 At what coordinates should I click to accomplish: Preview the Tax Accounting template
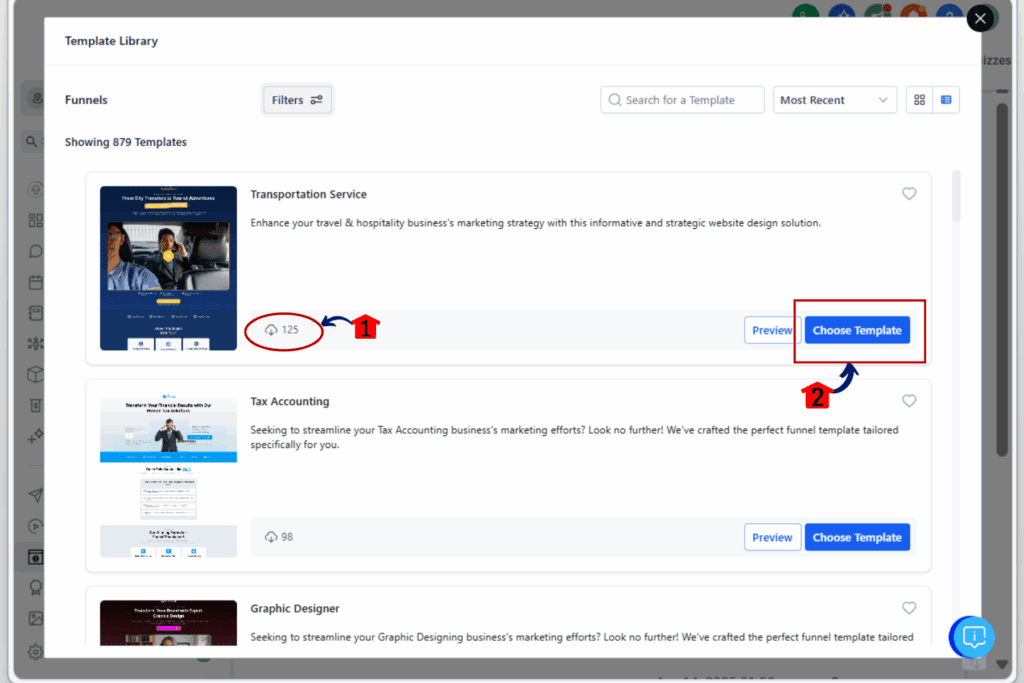pyautogui.click(x=773, y=537)
